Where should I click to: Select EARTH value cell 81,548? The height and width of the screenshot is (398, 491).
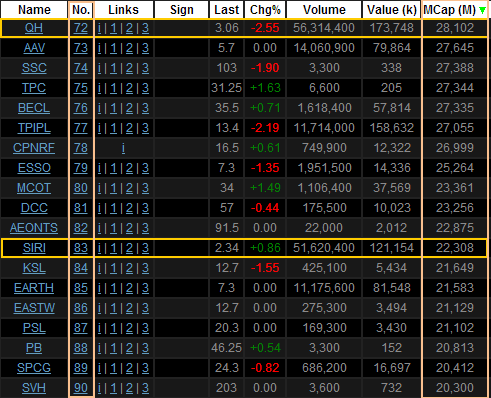click(x=392, y=288)
